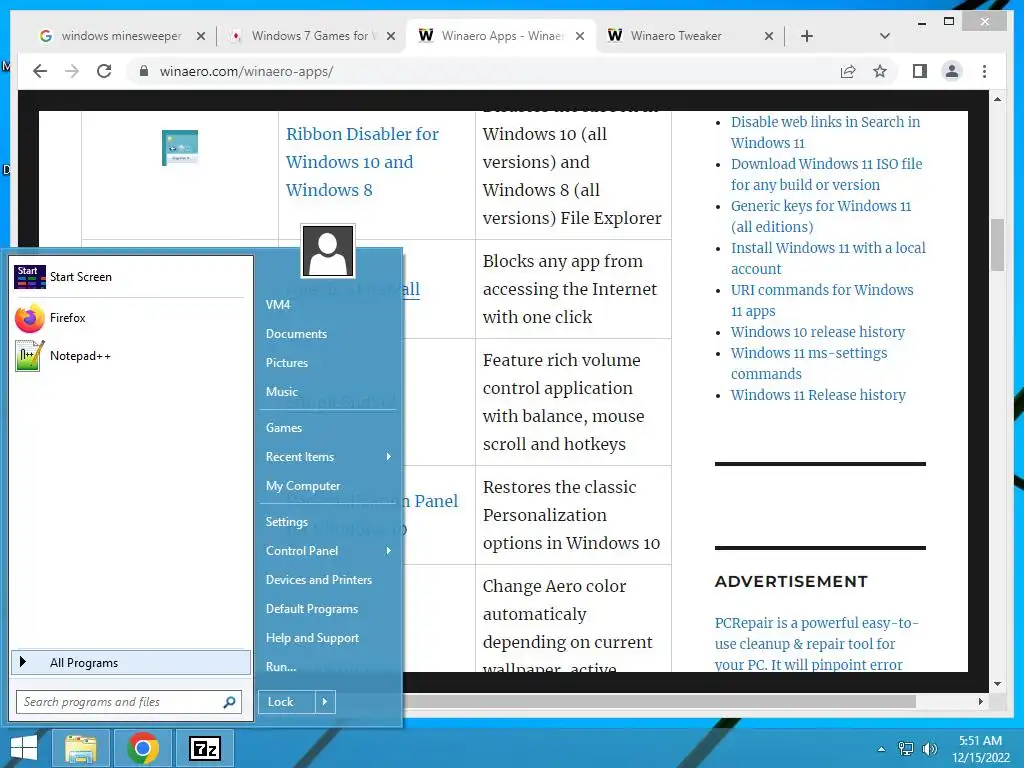Share this page icon
This screenshot has height=768, width=1024.
tap(848, 71)
